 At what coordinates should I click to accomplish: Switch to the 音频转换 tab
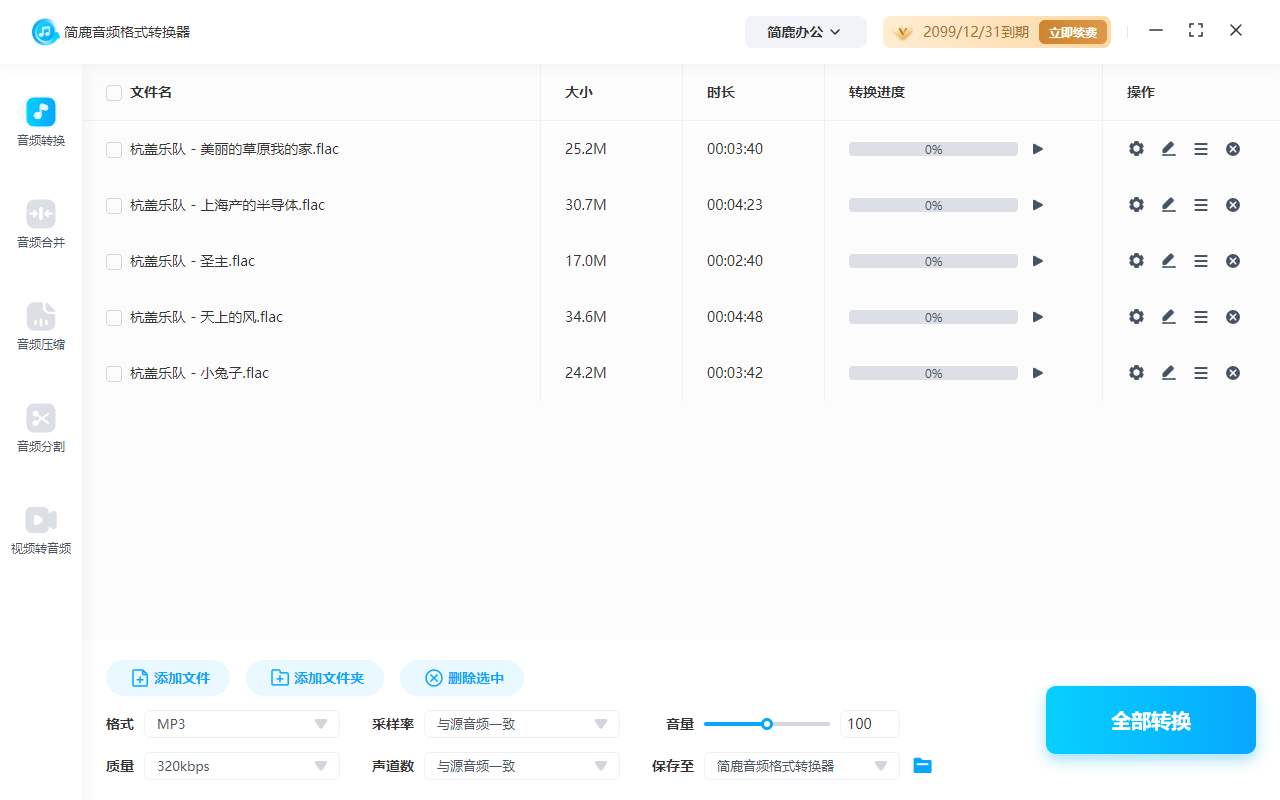click(40, 122)
